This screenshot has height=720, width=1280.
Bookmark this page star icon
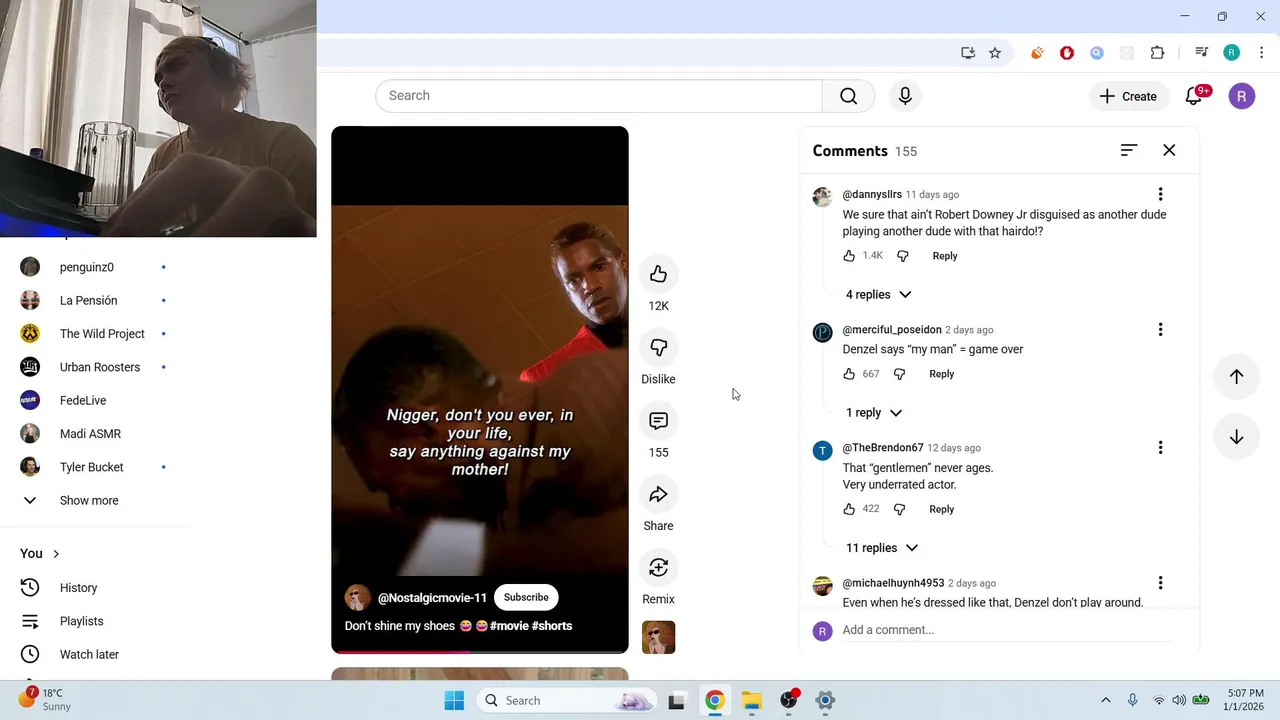coord(995,53)
